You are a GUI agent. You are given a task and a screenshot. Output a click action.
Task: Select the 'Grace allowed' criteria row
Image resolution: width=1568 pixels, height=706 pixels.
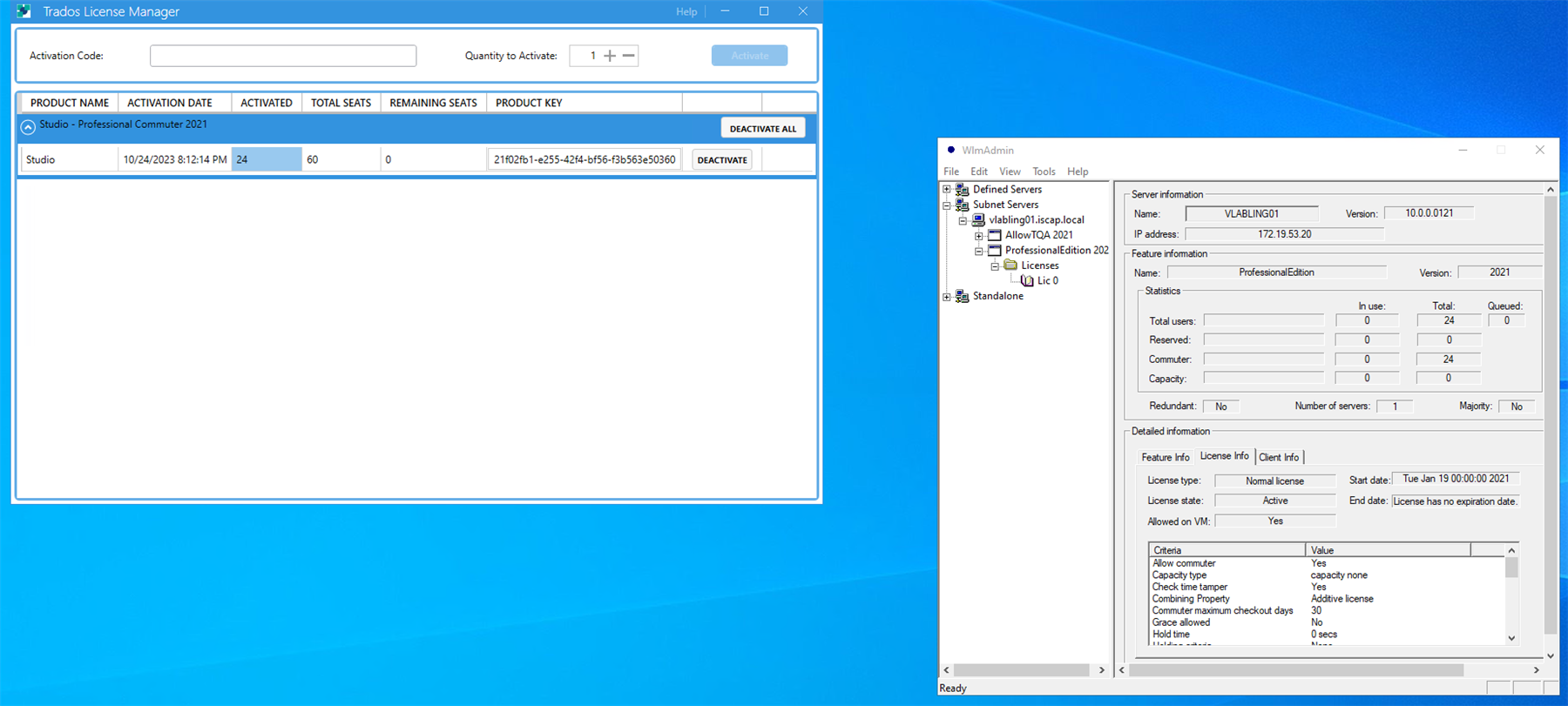[x=1327, y=622]
